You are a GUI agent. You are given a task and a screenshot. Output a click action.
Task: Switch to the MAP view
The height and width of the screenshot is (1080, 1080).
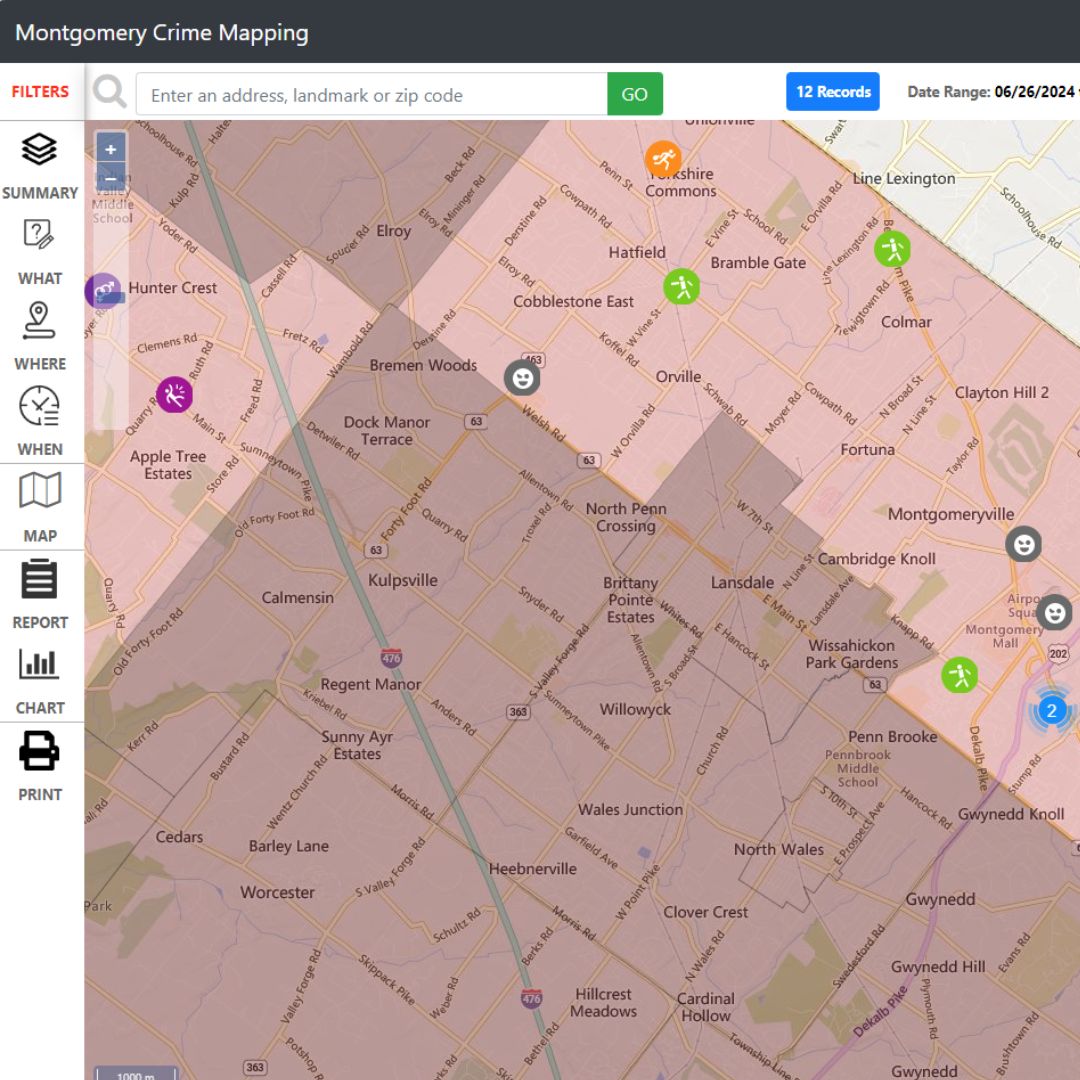[40, 507]
